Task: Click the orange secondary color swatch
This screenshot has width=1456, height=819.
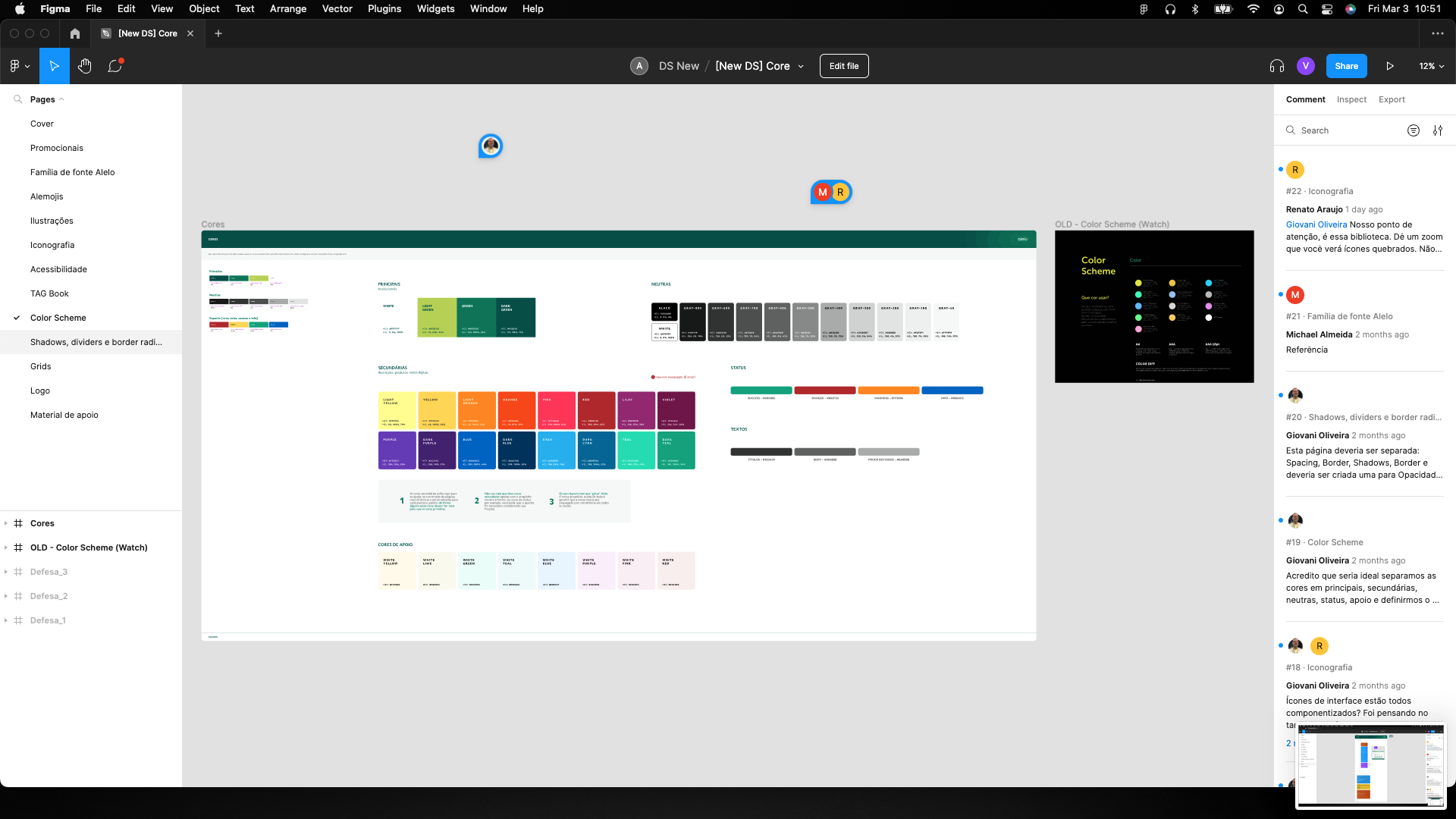Action: point(516,410)
